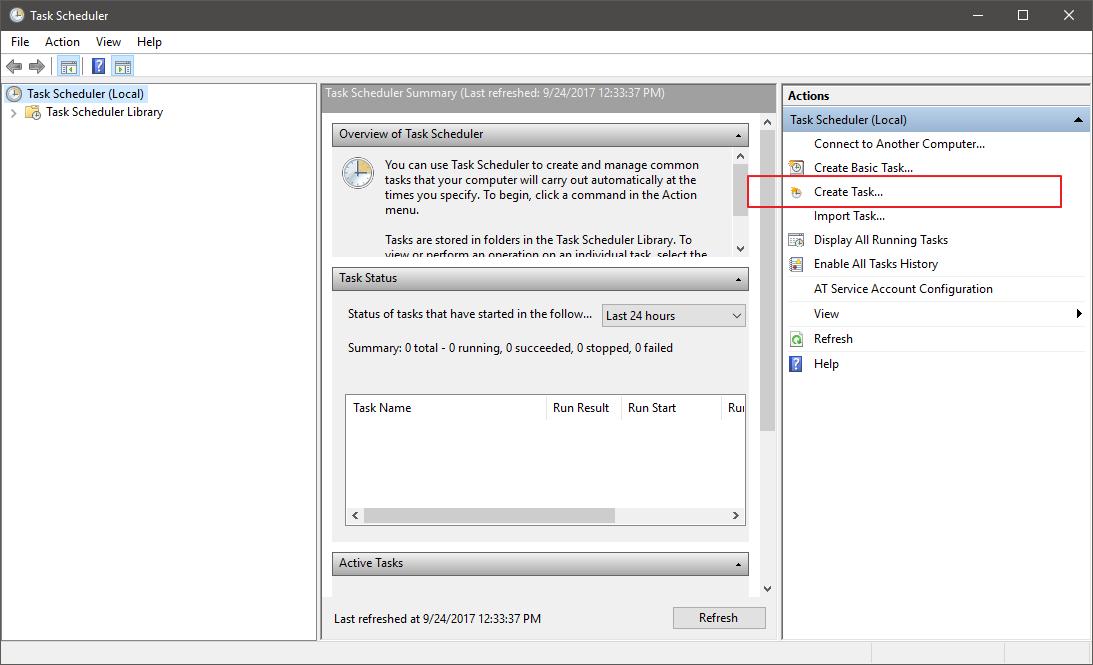Open the Help menu in menu bar
Viewport: 1093px width, 665px height.
[149, 42]
